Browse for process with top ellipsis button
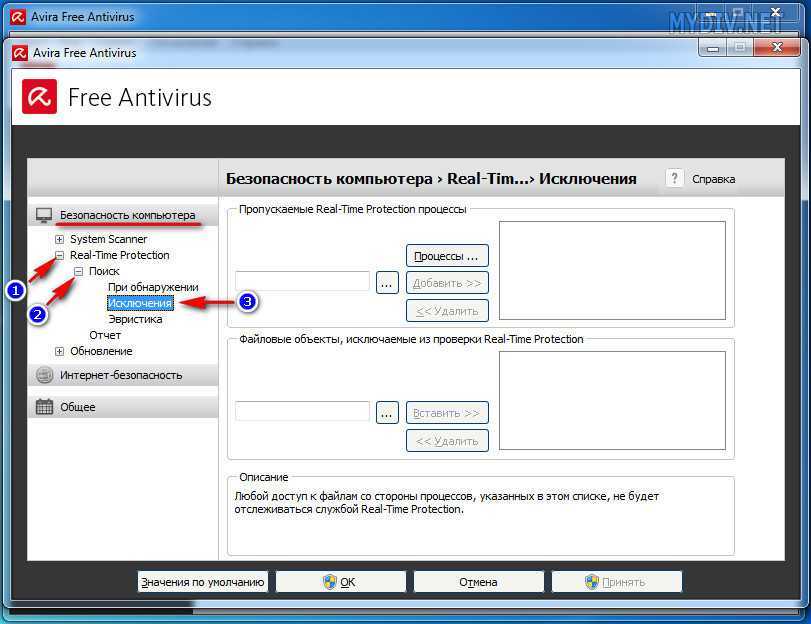 [387, 282]
